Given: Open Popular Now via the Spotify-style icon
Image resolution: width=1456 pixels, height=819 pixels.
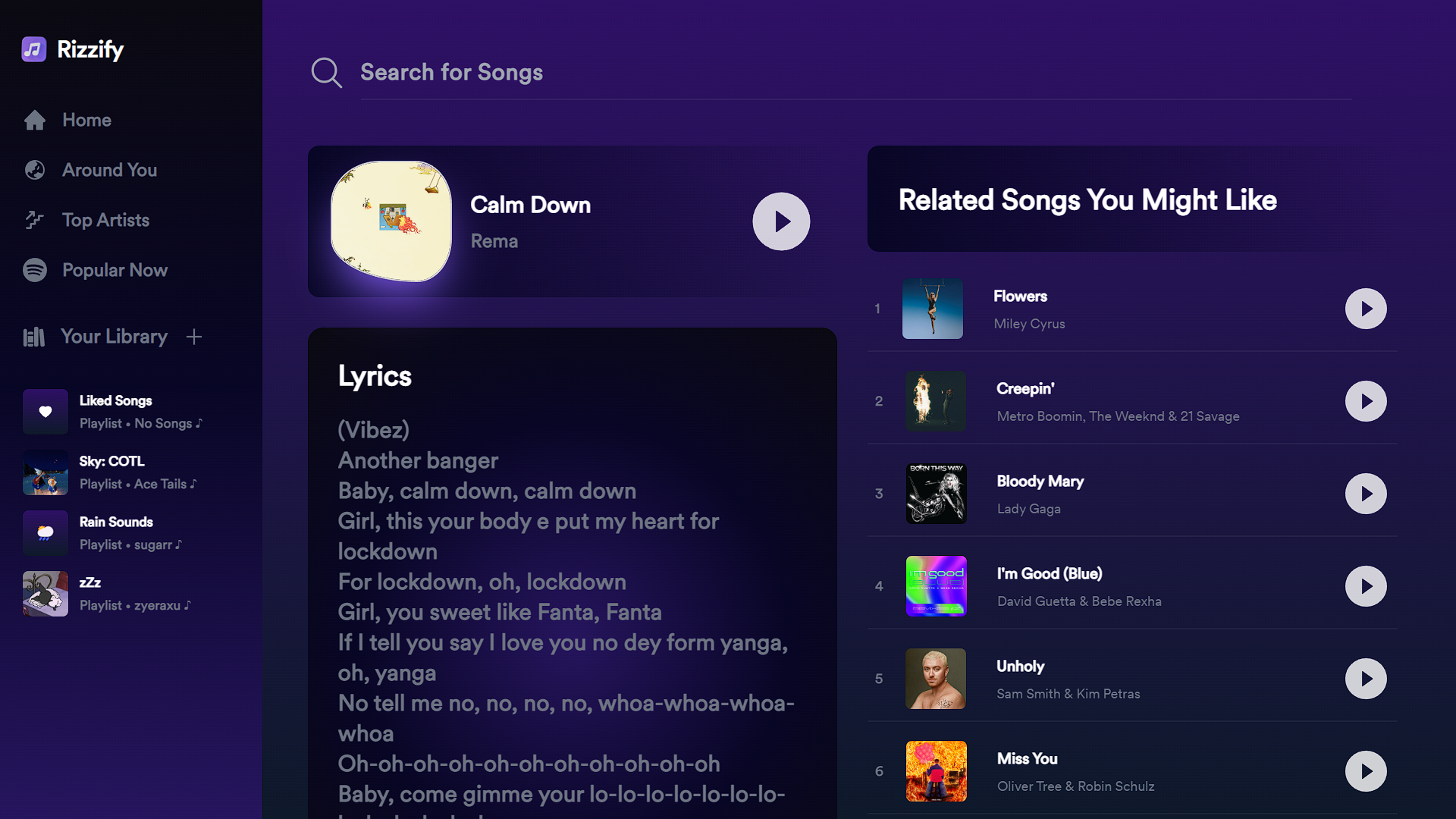Looking at the screenshot, I should tap(35, 270).
